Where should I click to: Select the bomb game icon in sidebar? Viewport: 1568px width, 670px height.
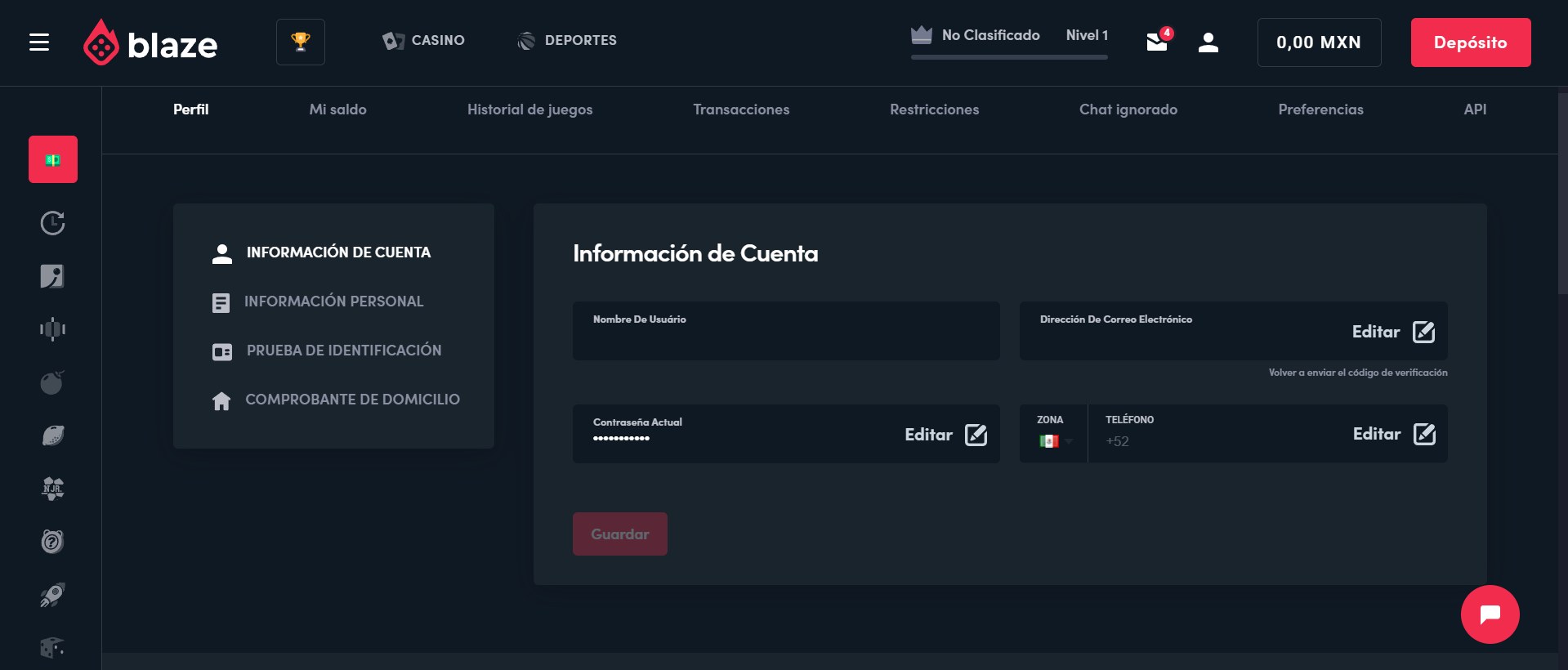click(x=52, y=382)
